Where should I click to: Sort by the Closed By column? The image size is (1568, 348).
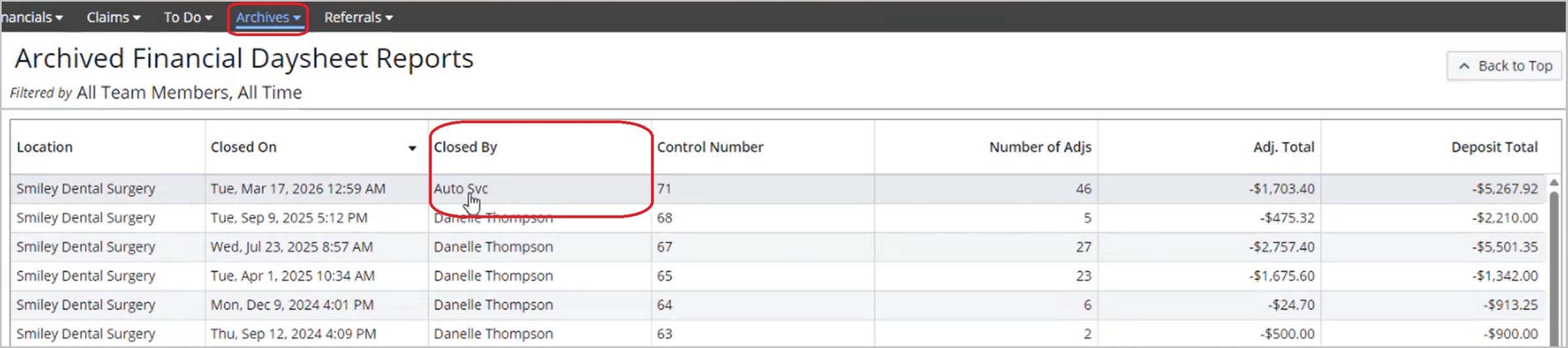pyautogui.click(x=465, y=147)
